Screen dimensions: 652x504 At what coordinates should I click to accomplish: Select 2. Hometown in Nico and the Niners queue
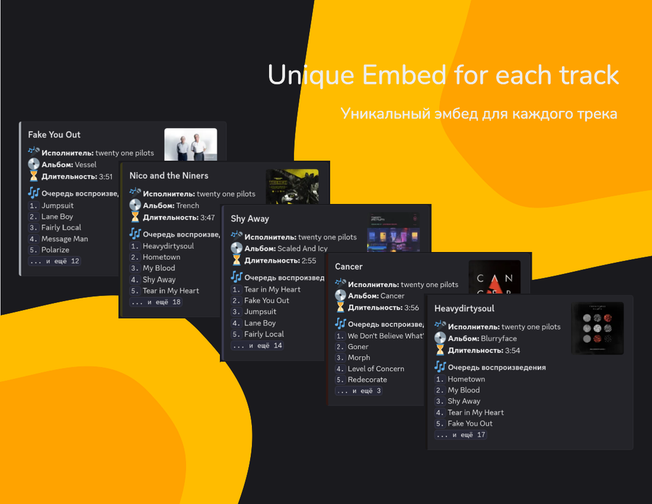(155, 257)
